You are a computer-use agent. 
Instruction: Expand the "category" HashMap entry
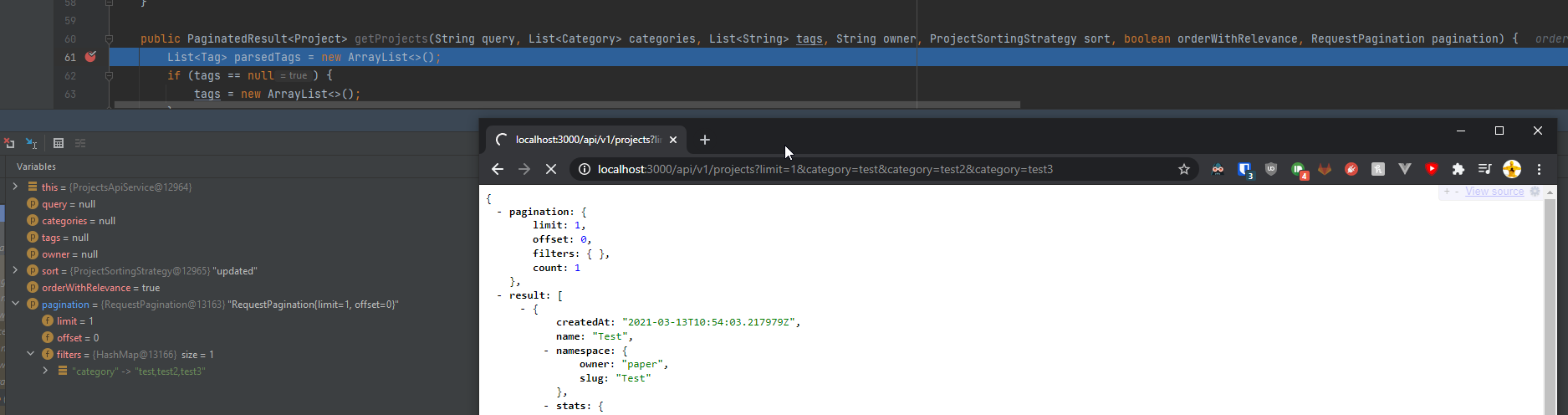(x=45, y=371)
